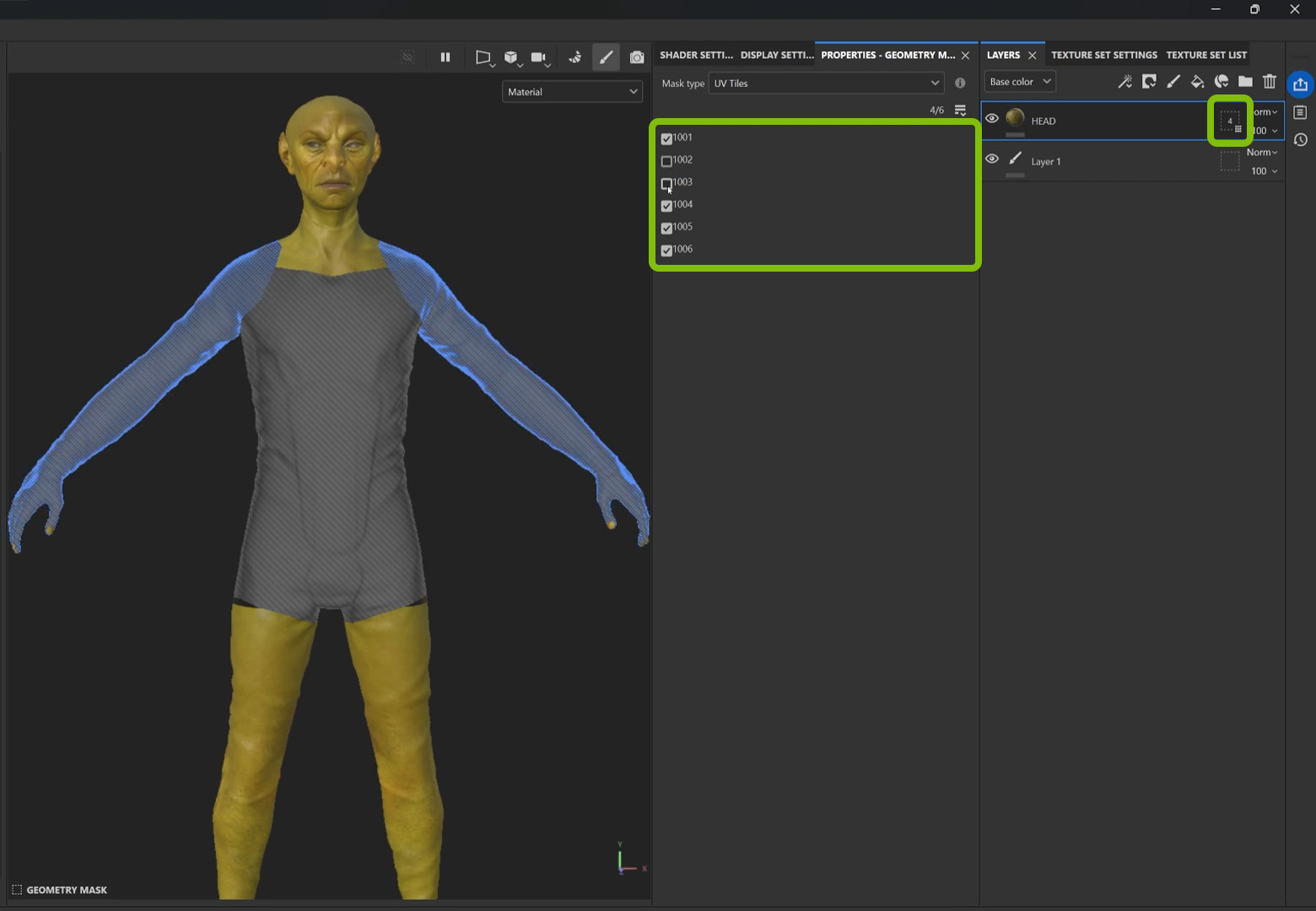The width and height of the screenshot is (1316, 911).
Task: Delete layer with the trash icon
Action: coord(1270,82)
